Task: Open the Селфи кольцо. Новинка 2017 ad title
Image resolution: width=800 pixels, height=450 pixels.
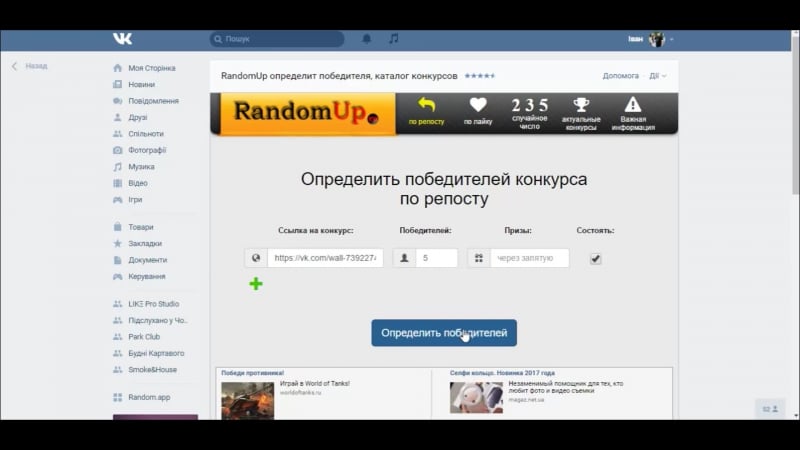Action: 502,373
